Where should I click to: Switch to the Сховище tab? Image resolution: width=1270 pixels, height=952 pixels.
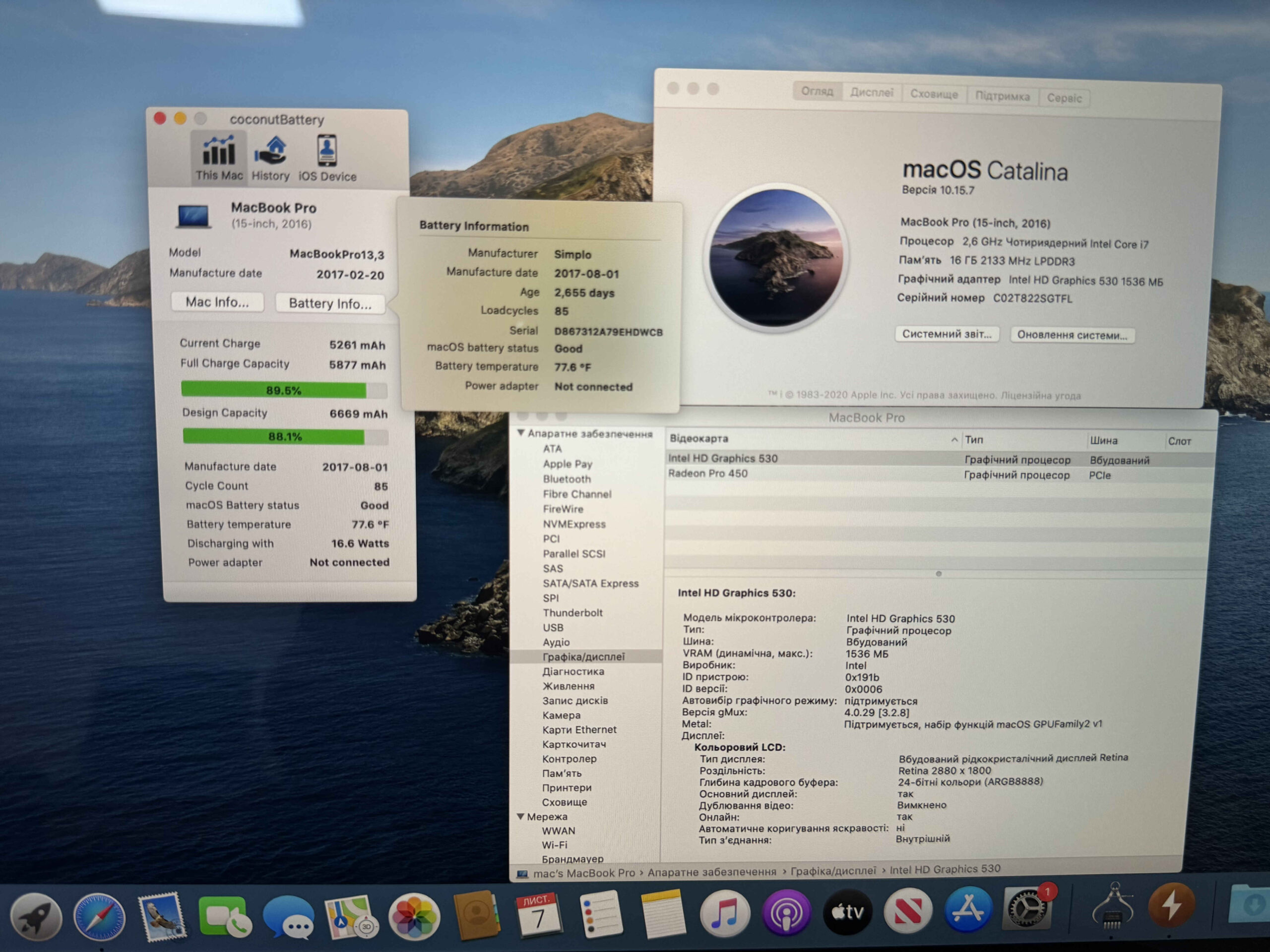click(934, 94)
